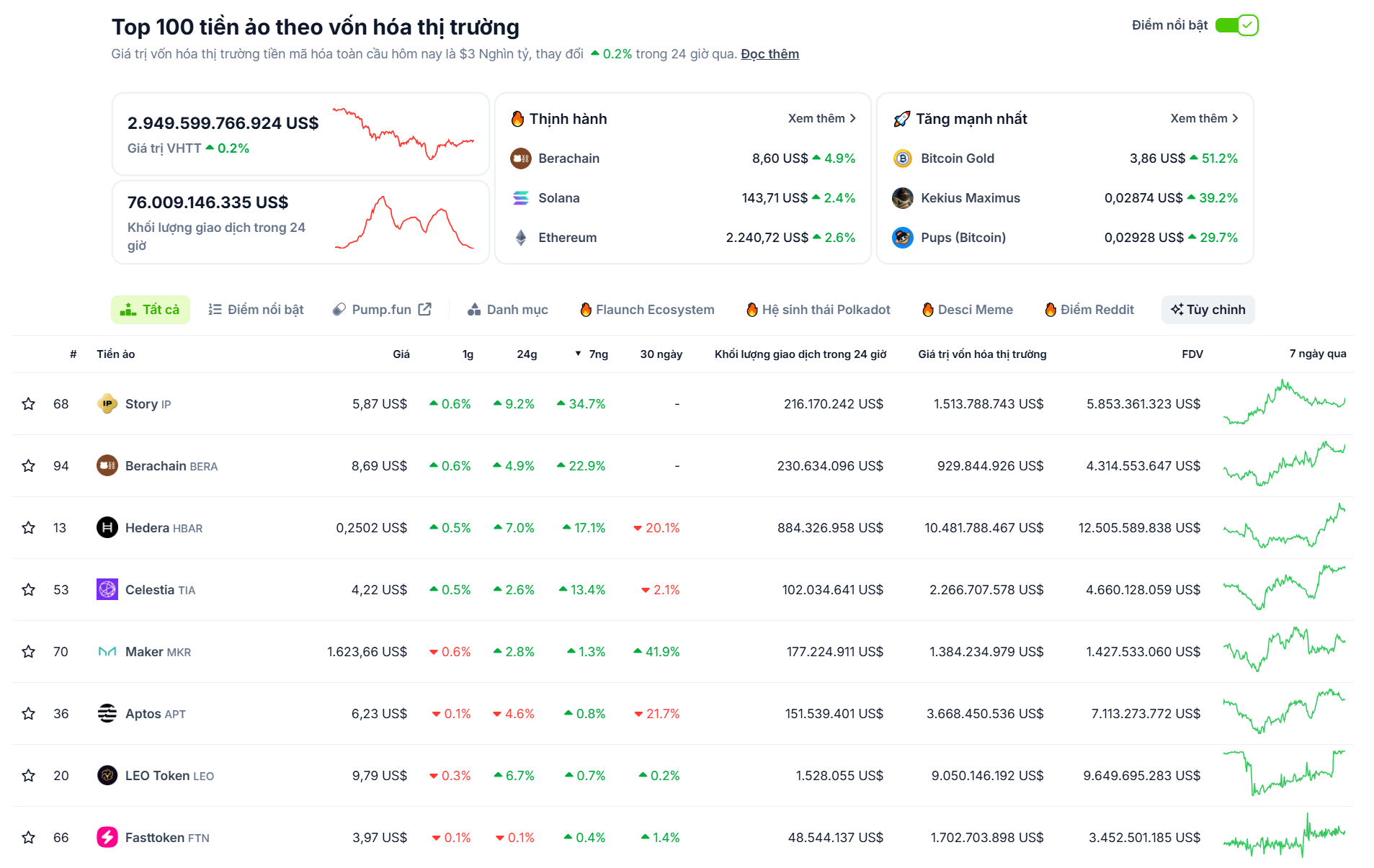
Task: Star the Fasttoken FTN row
Action: [28, 838]
